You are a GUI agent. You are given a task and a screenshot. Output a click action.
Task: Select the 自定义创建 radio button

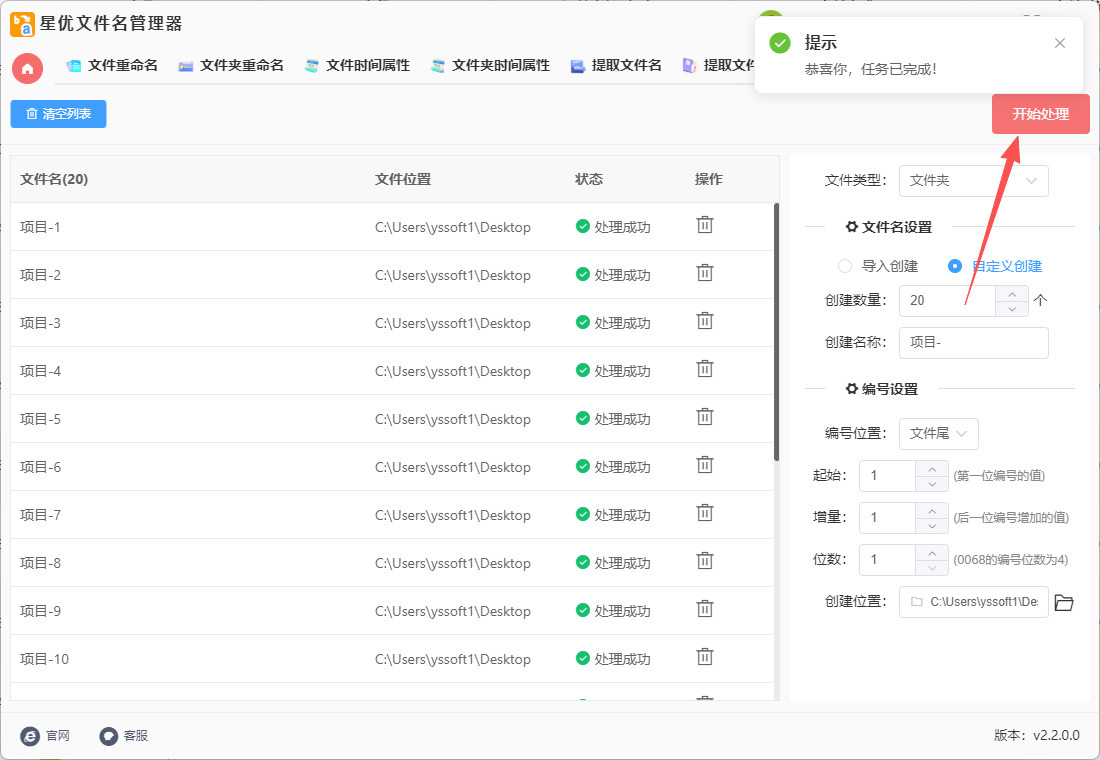click(x=955, y=266)
